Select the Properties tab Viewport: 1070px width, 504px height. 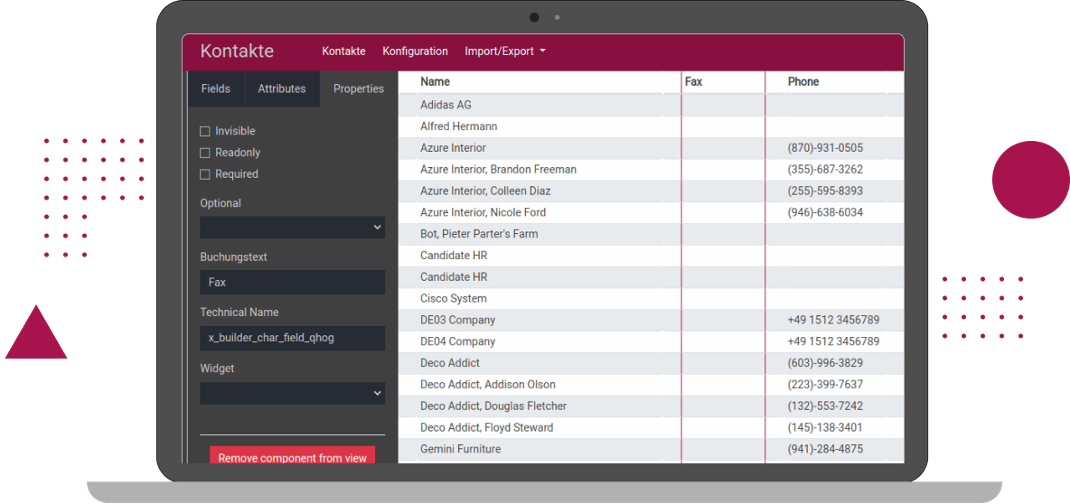pyautogui.click(x=358, y=89)
